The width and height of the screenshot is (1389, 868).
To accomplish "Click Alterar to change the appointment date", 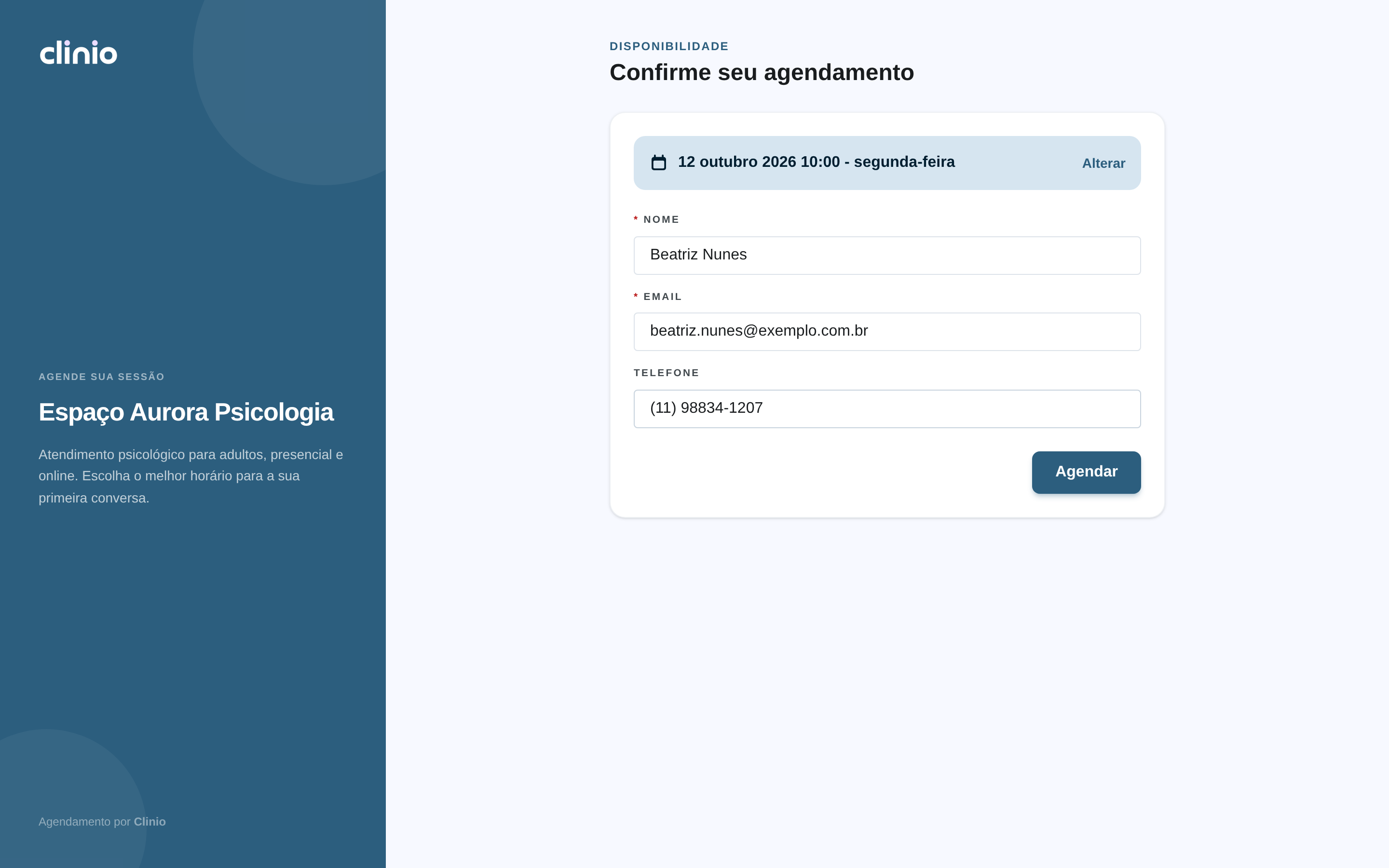I will pyautogui.click(x=1103, y=163).
